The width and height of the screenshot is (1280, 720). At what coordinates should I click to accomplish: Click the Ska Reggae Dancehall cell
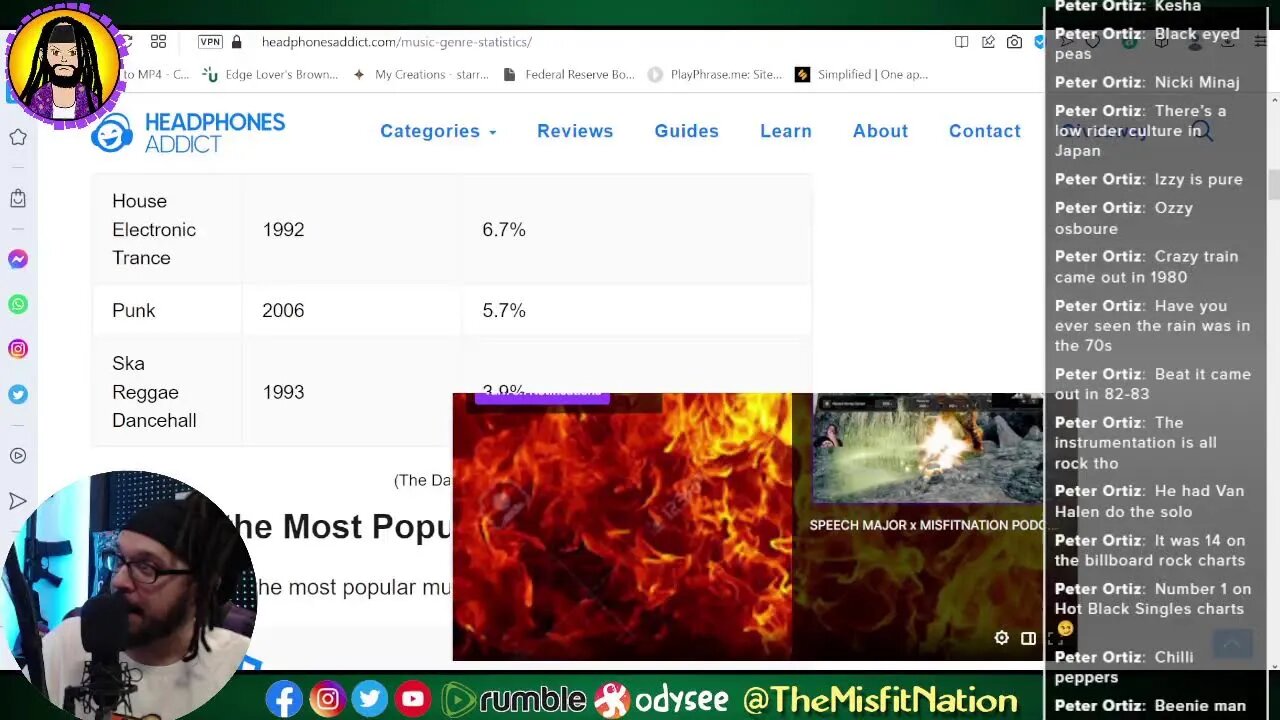(166, 392)
